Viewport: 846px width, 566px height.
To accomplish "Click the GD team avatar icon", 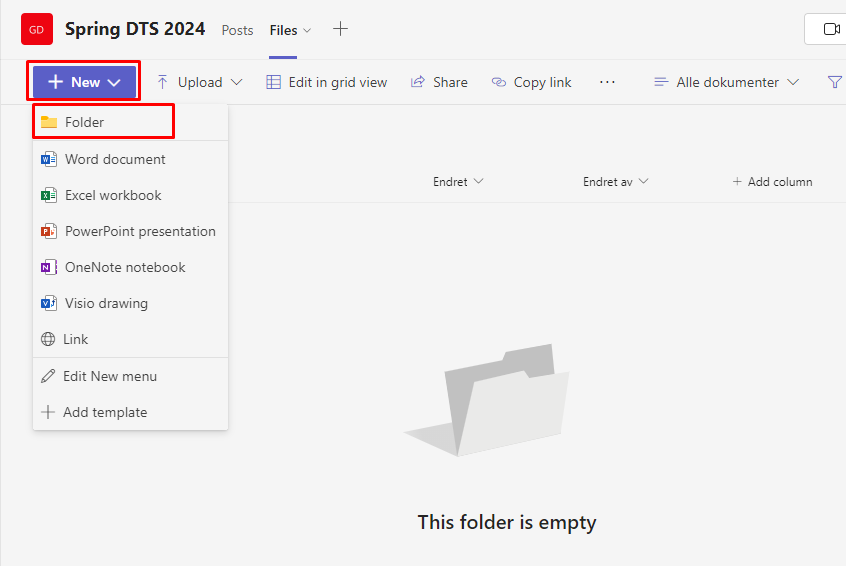I will click(x=37, y=29).
